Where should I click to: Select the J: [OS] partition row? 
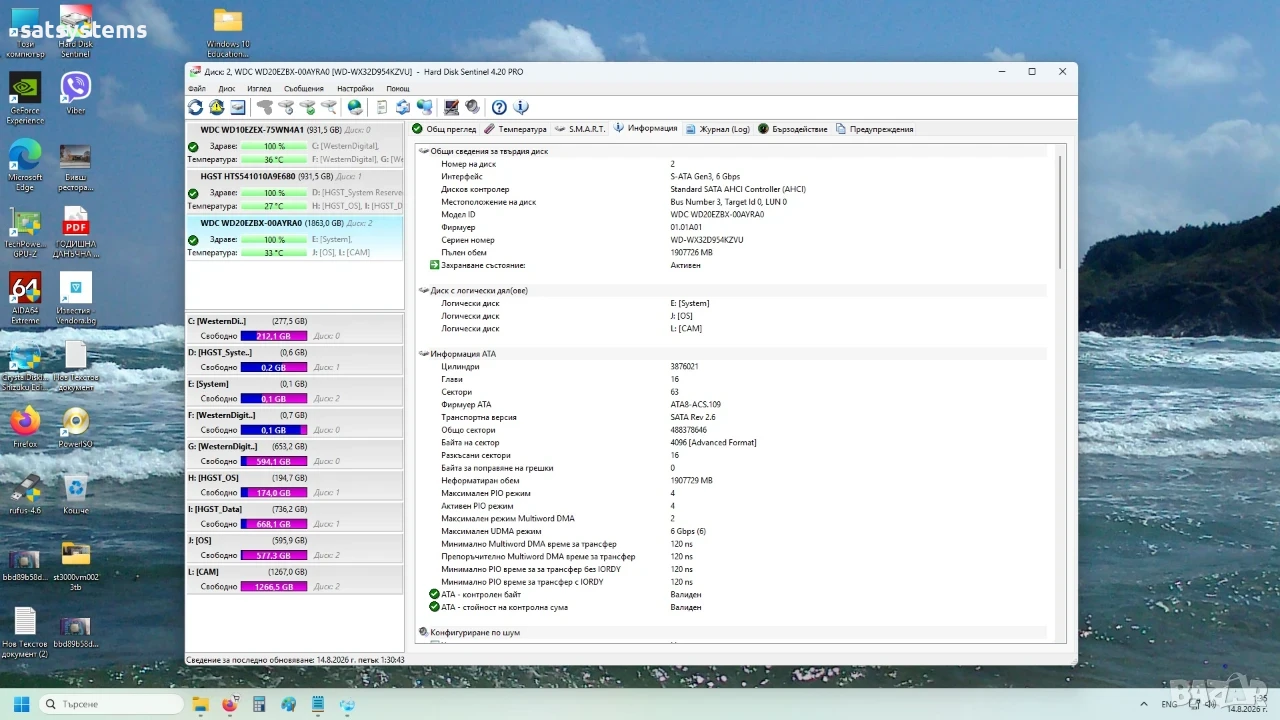(x=295, y=547)
